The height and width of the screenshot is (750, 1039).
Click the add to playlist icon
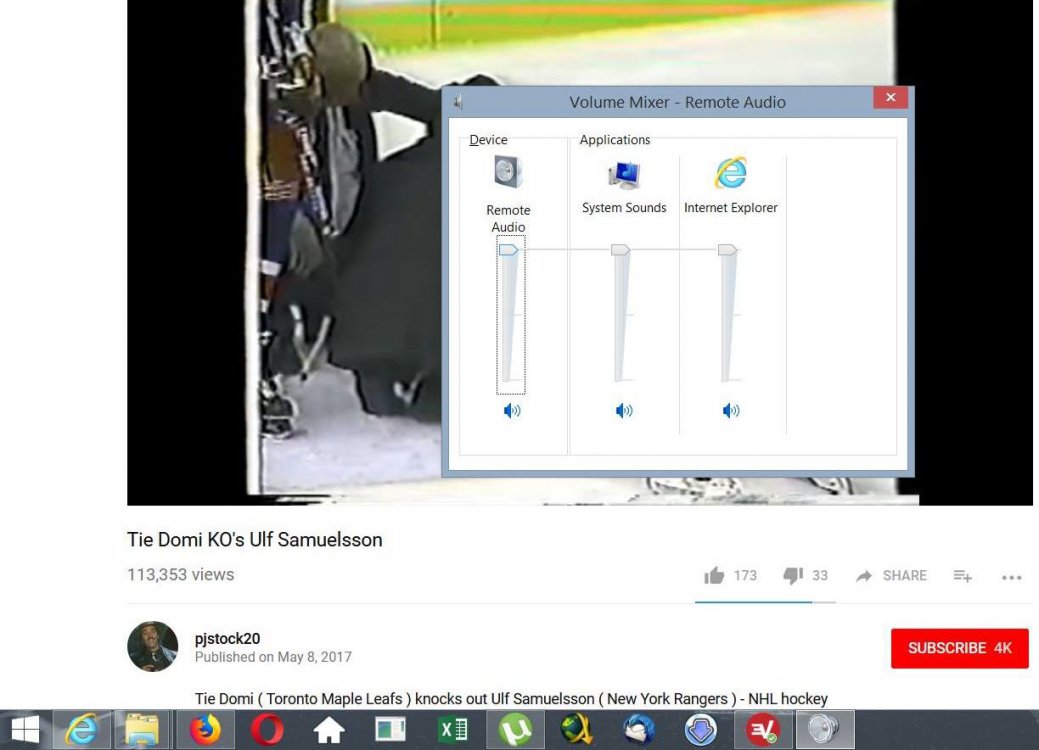click(962, 575)
